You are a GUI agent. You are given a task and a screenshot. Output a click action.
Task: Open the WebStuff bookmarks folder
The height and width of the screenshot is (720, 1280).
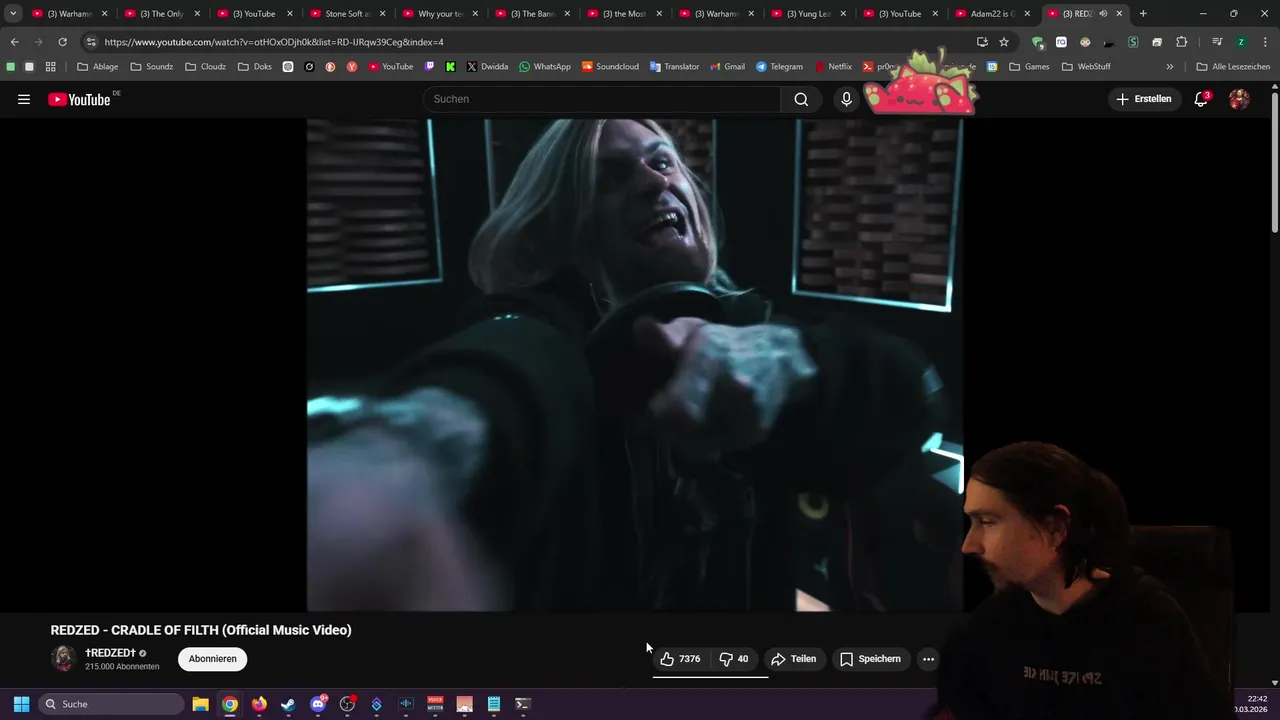click(1086, 67)
